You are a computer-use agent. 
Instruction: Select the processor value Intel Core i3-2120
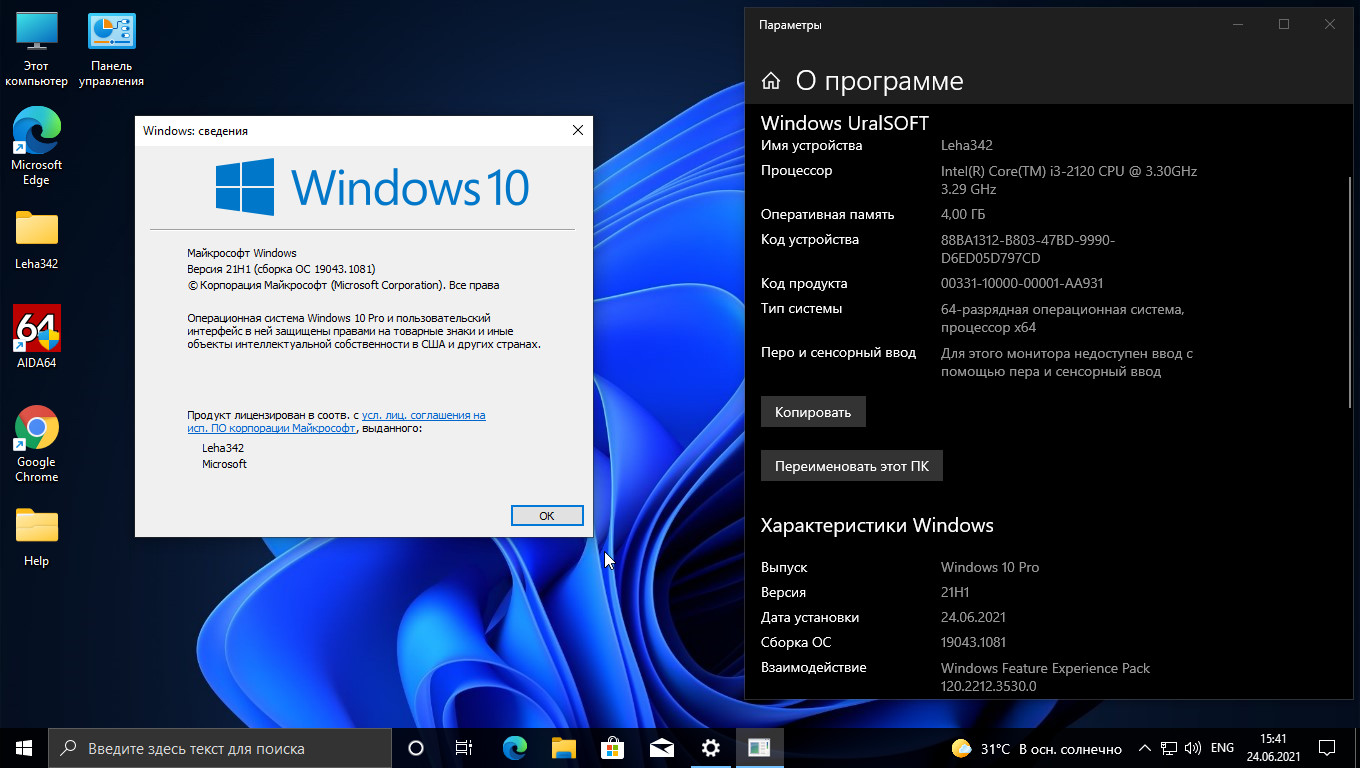[1069, 179]
